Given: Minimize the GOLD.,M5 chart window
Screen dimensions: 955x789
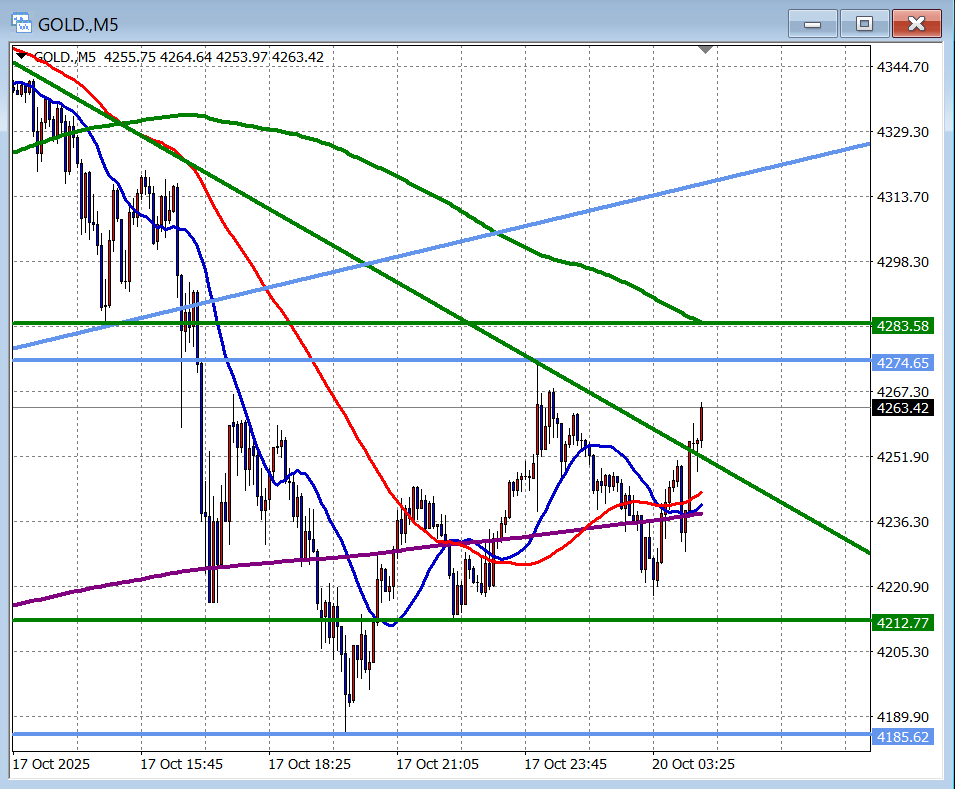Looking at the screenshot, I should [x=812, y=23].
